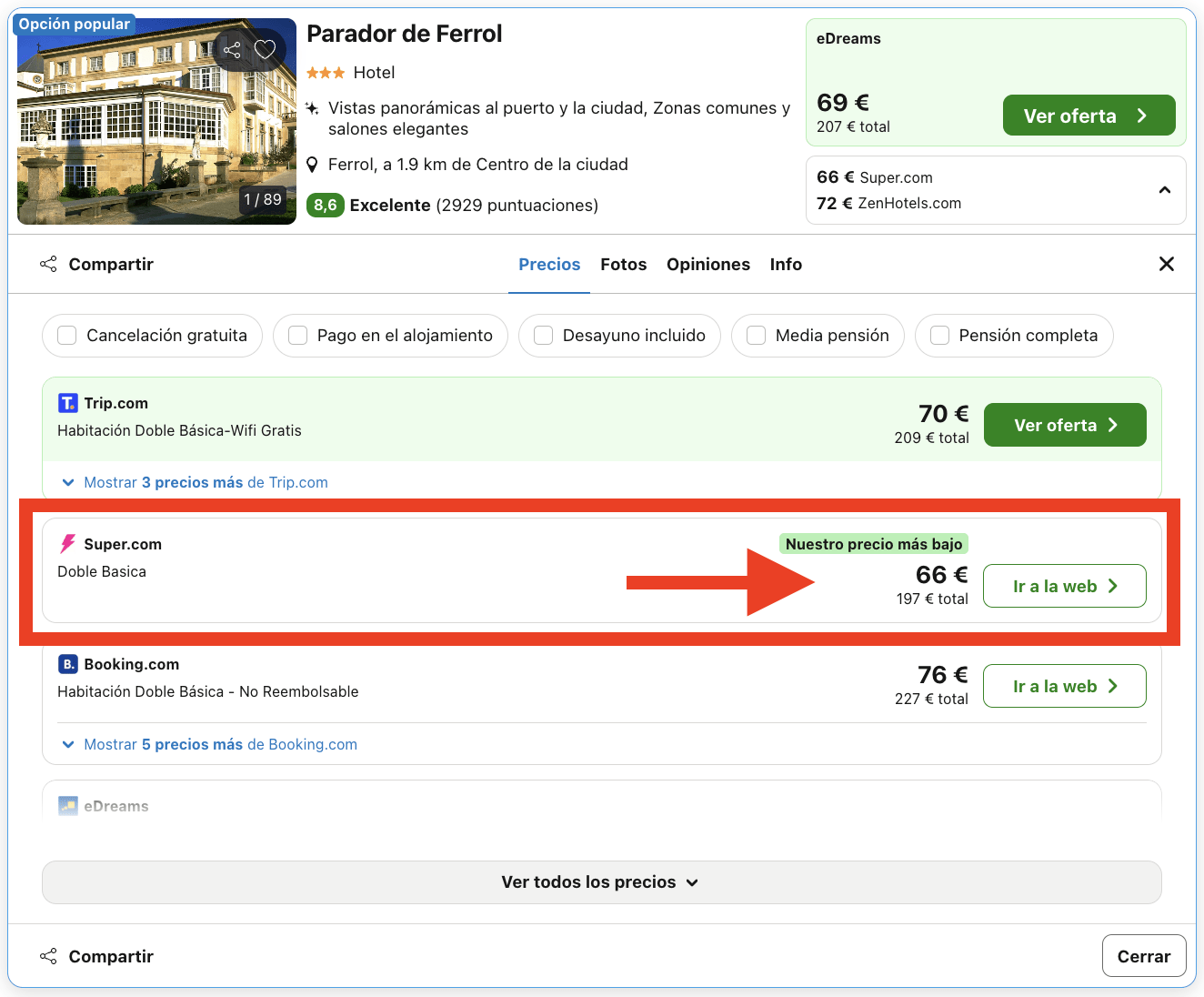
Task: Click the Booking.com logo icon
Action: (x=68, y=664)
